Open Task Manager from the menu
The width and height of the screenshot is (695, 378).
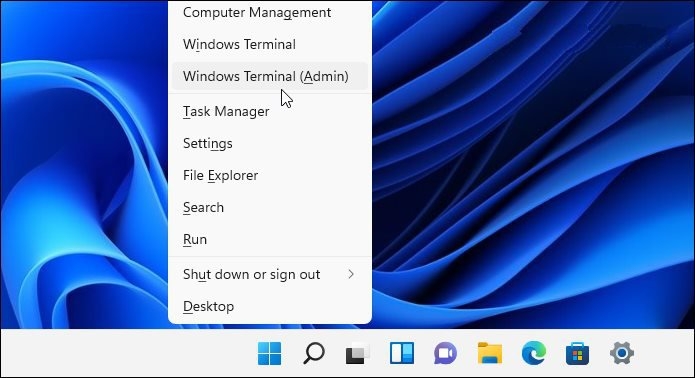pos(269,111)
